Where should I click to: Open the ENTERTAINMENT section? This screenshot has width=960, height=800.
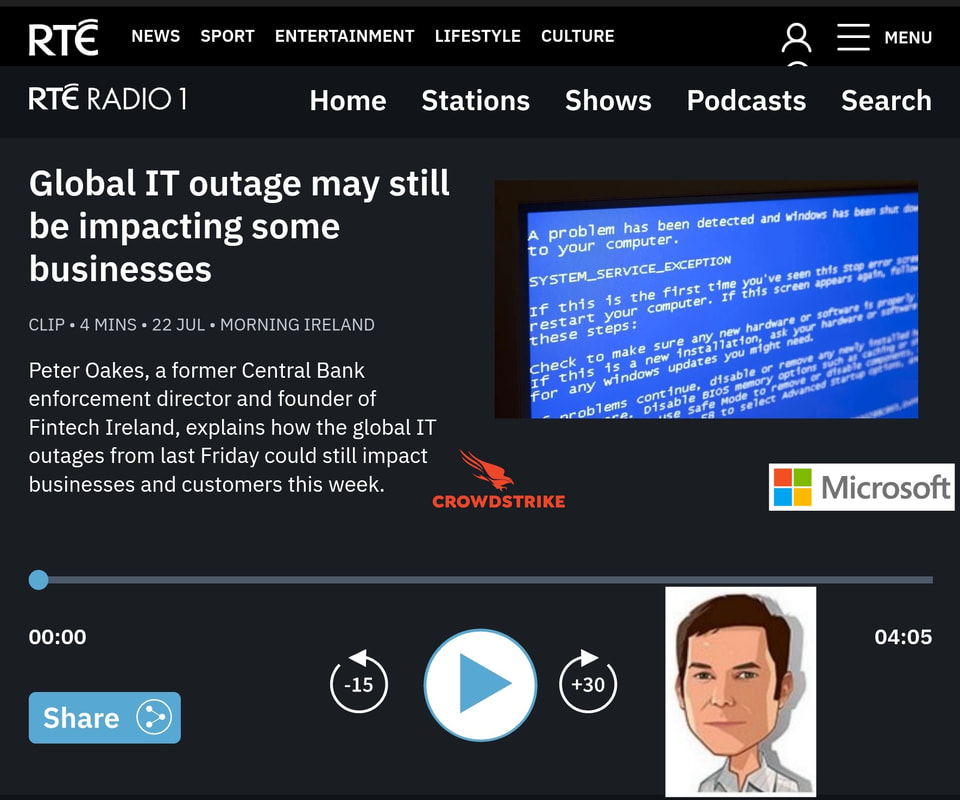(345, 36)
